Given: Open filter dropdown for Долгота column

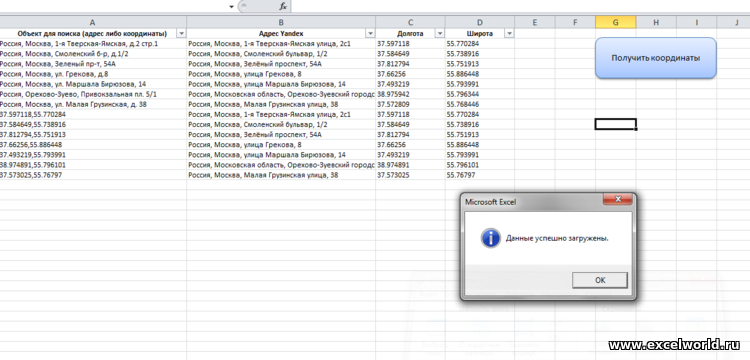Looking at the screenshot, I should (x=440, y=33).
